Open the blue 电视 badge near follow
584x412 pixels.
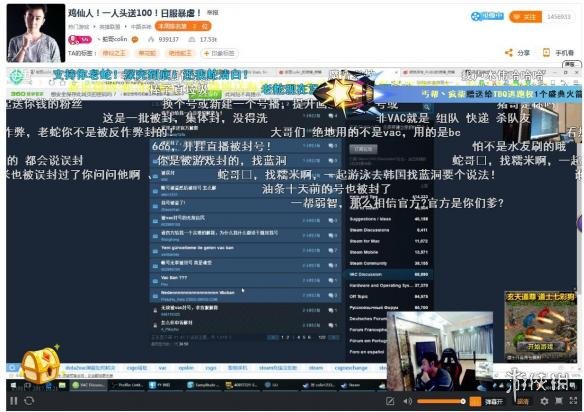click(x=487, y=16)
